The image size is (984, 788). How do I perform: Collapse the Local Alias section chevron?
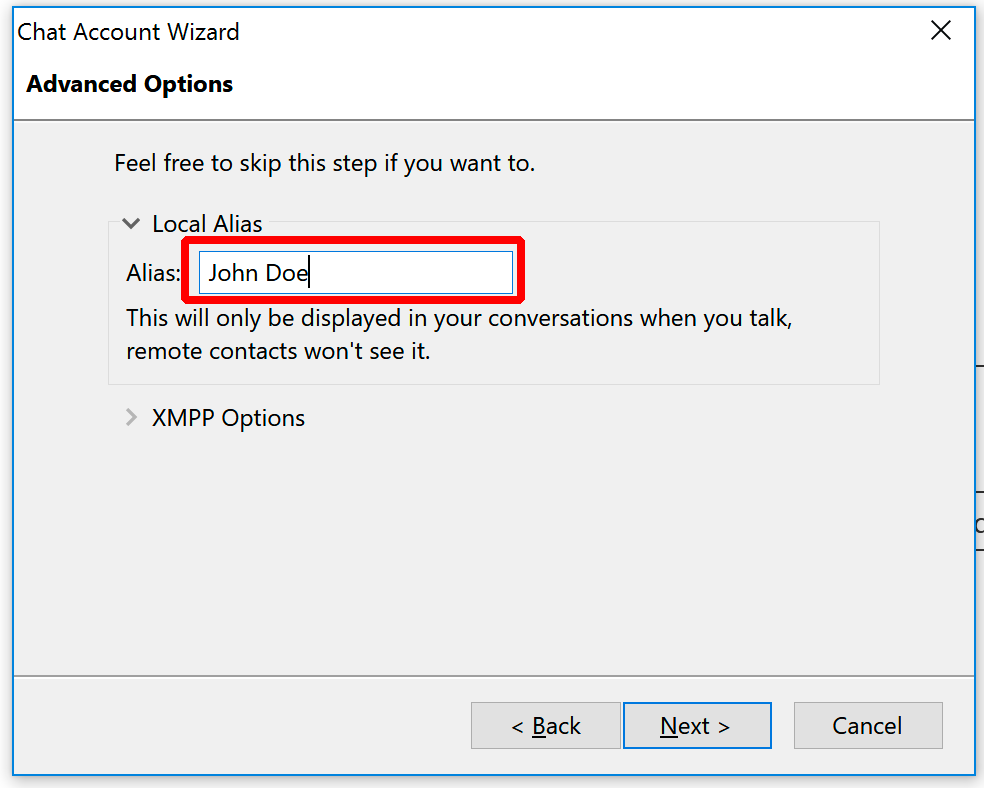click(x=131, y=223)
